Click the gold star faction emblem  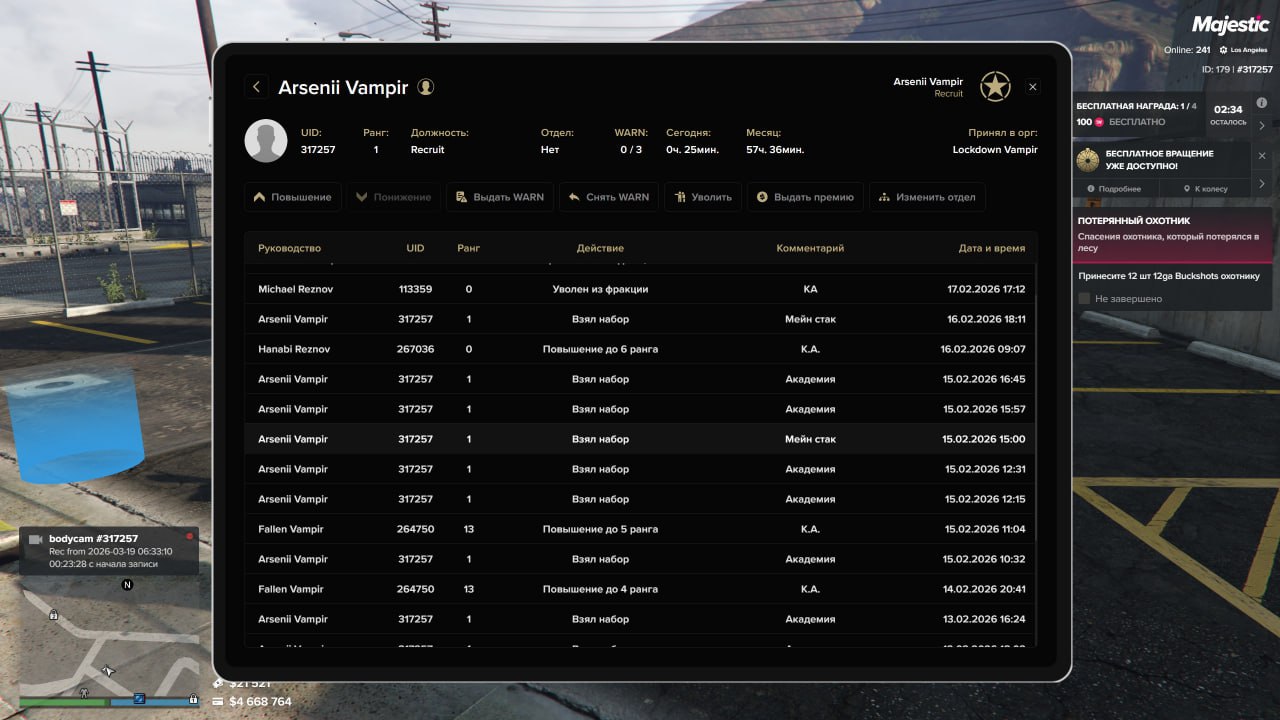coord(994,87)
